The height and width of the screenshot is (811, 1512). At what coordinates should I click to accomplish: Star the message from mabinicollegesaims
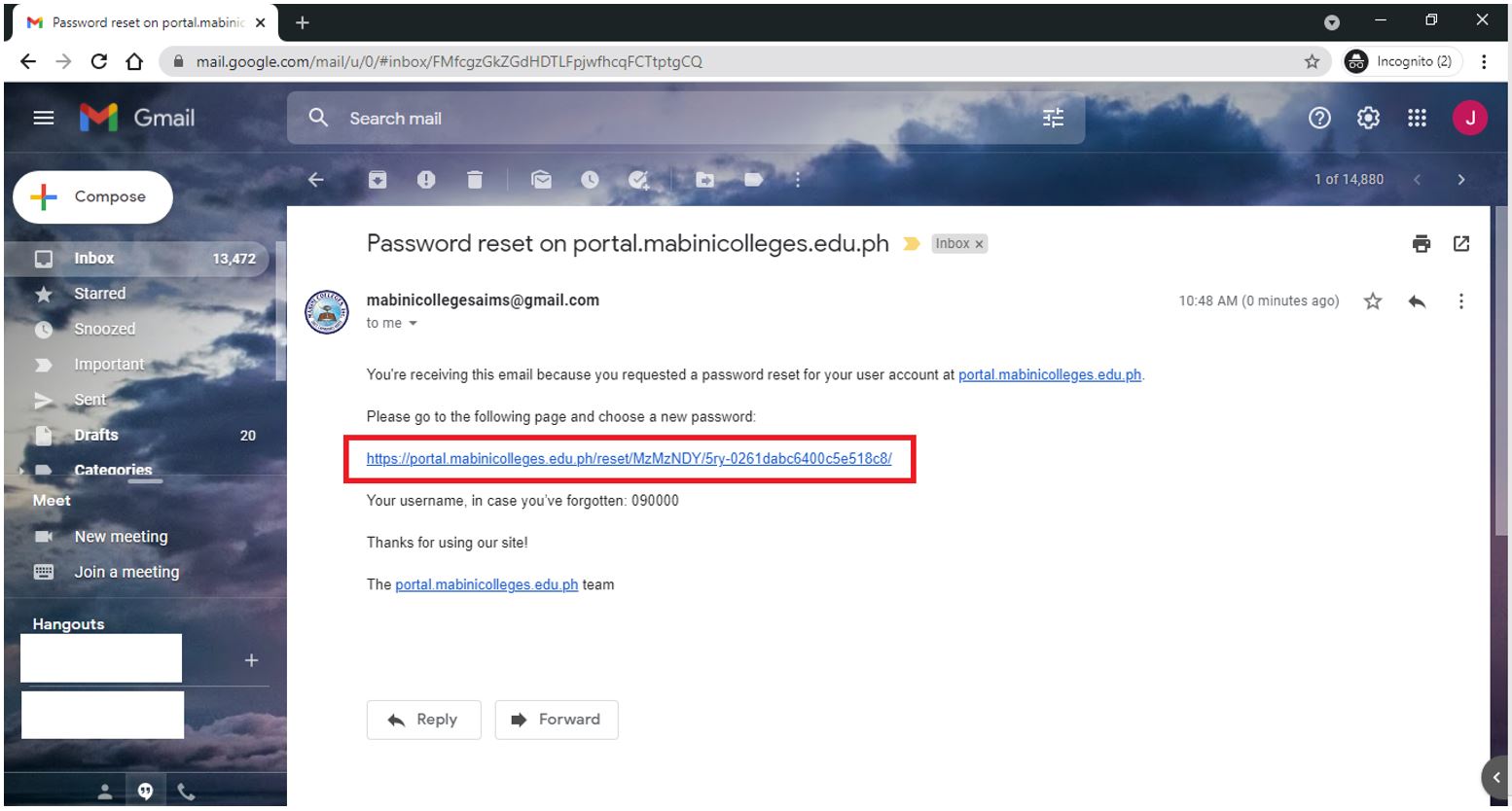tap(1373, 301)
